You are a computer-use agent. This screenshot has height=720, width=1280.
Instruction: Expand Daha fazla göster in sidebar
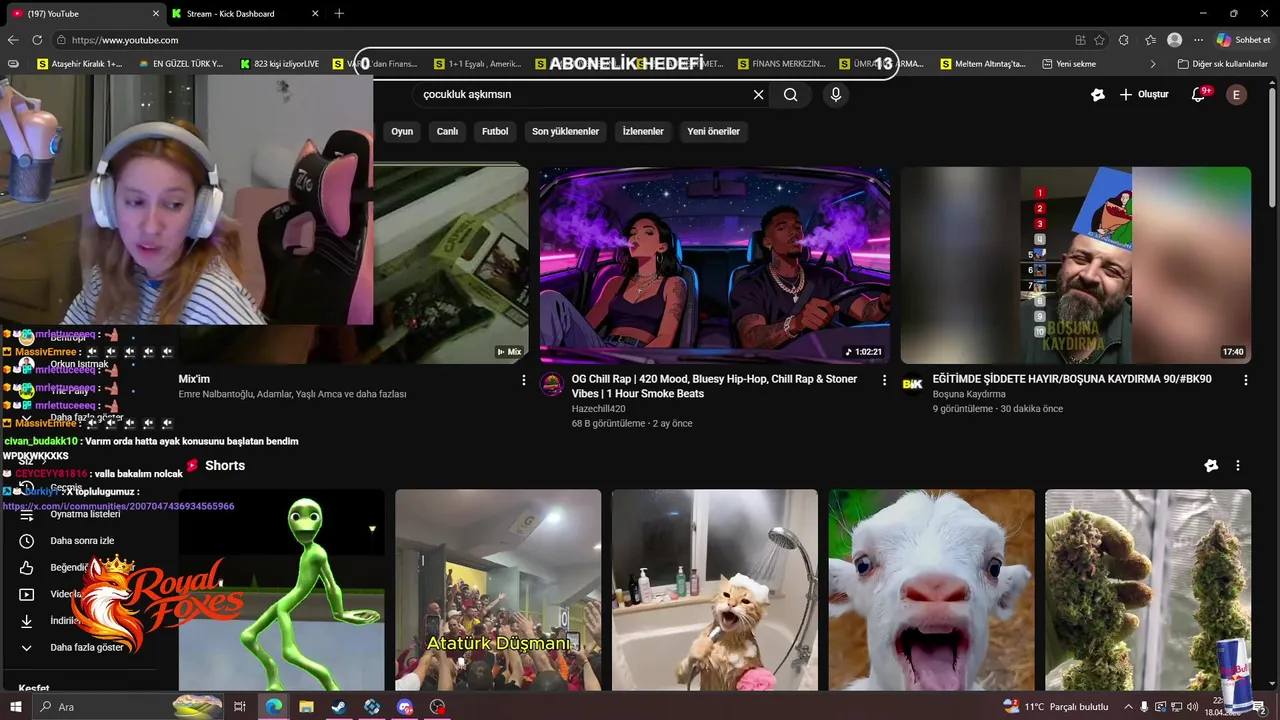pyautogui.click(x=86, y=648)
